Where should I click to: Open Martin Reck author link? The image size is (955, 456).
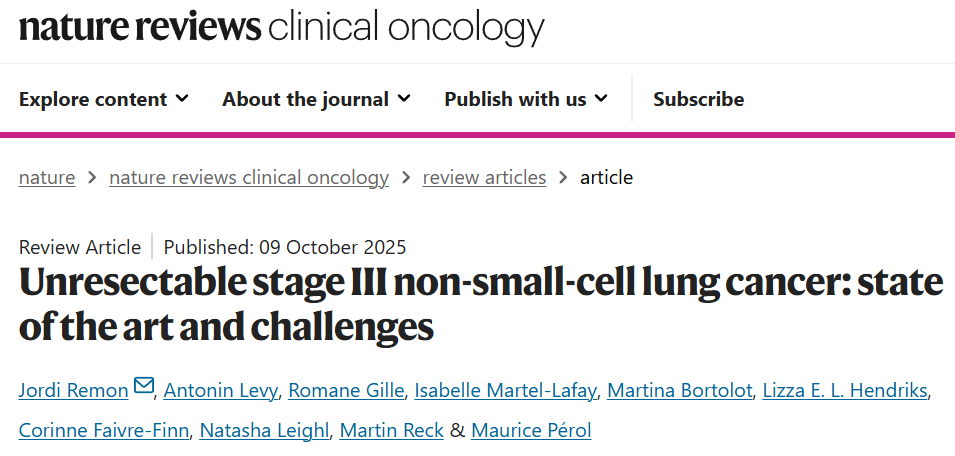pos(391,431)
